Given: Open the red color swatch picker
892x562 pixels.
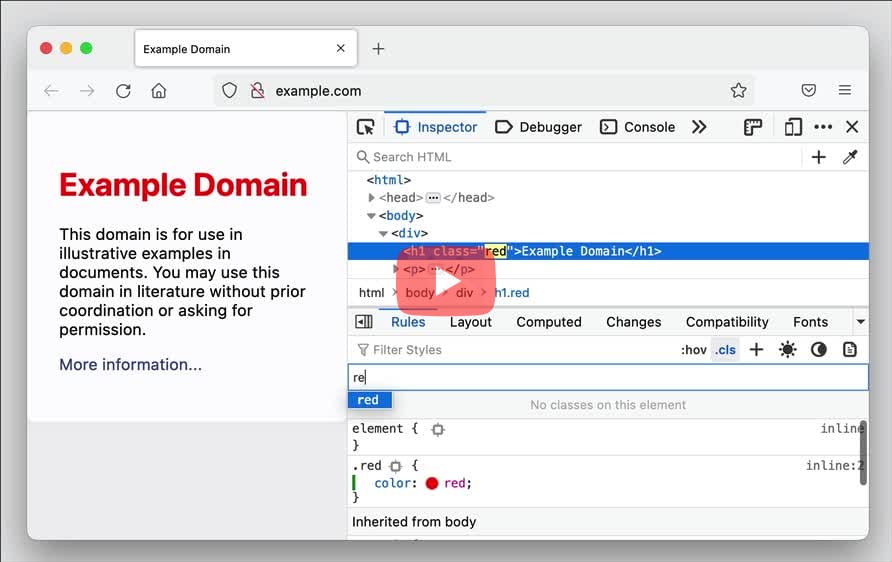Looking at the screenshot, I should (x=432, y=483).
